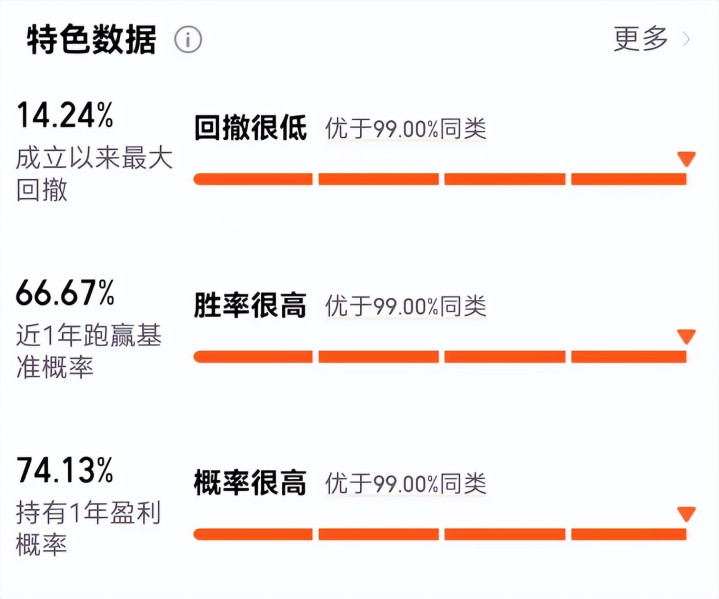
Task: Click the triangle marker above 概率很高 bar
Action: click(x=686, y=514)
